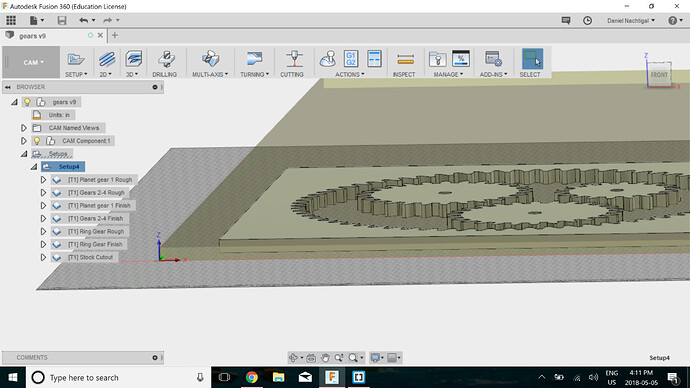Screen dimensions: 690x388
Task: Select the Ring Gear Rough operation
Action: [95, 231]
